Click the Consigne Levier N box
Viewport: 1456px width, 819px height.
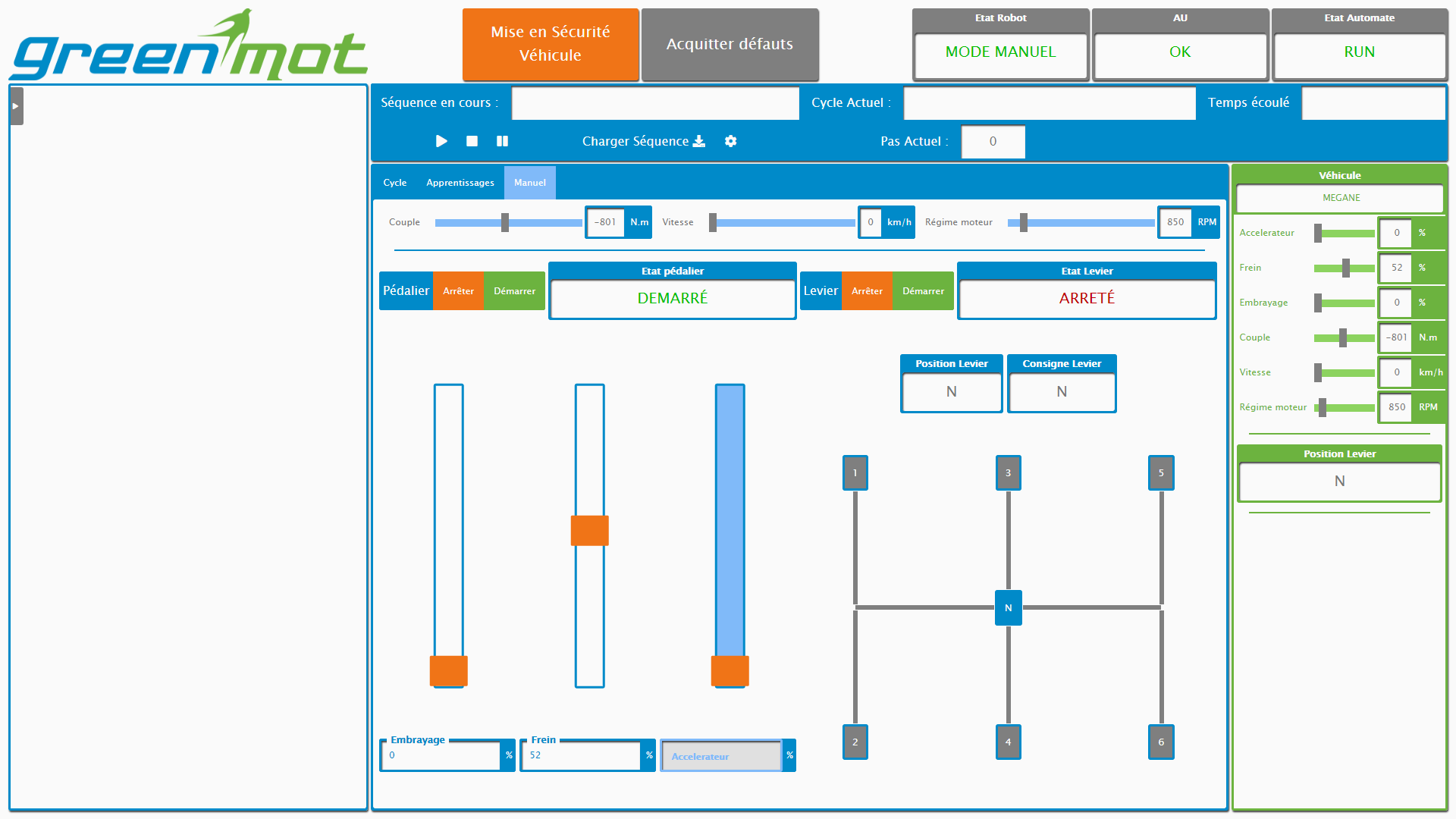(1062, 392)
